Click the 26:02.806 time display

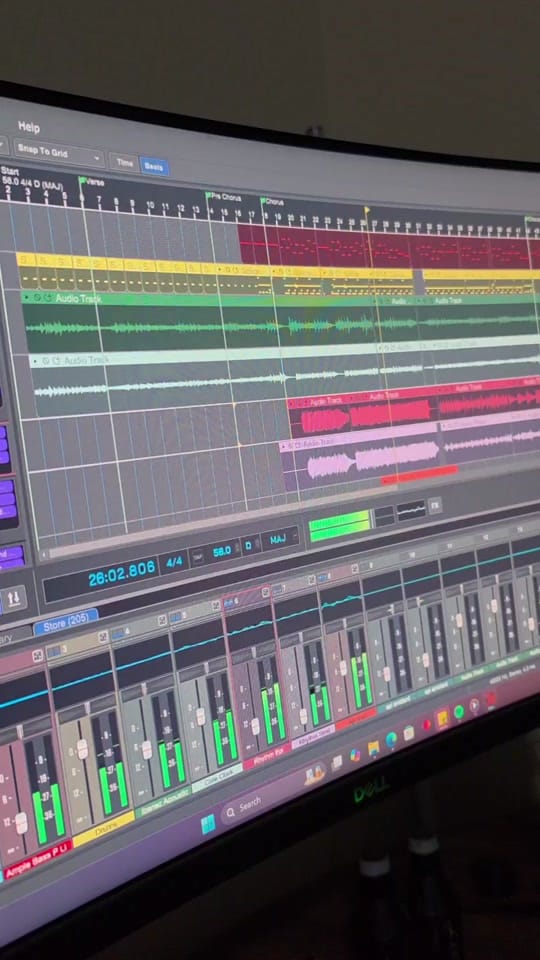121,574
